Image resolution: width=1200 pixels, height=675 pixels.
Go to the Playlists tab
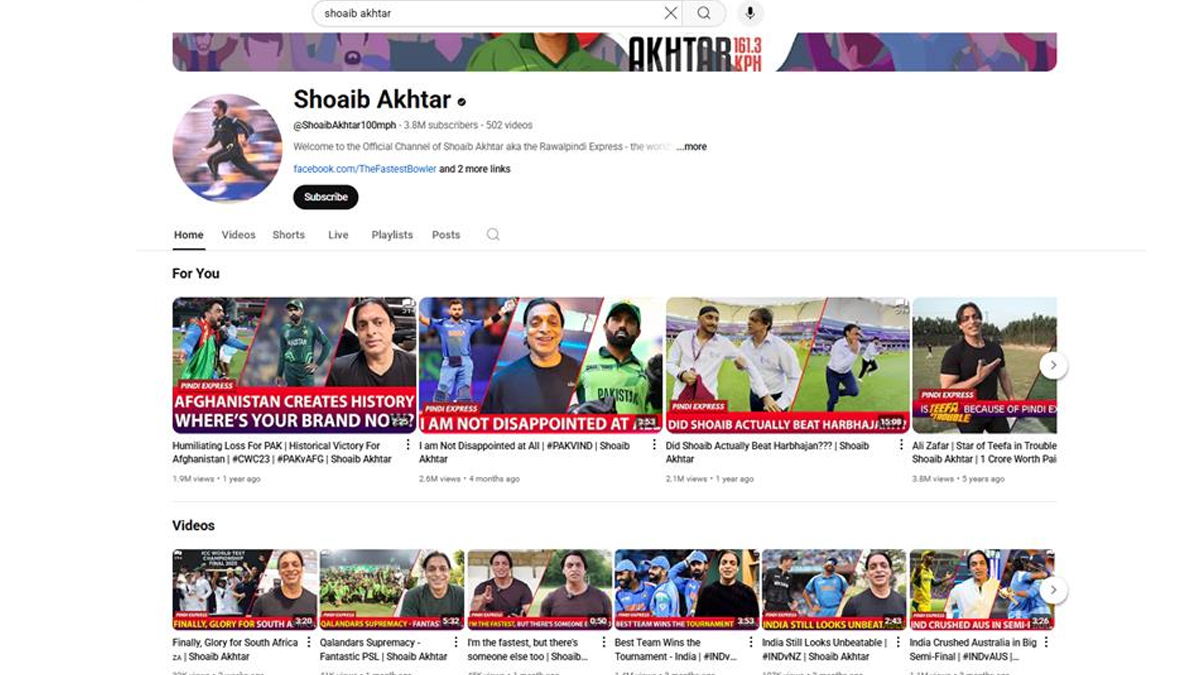point(392,235)
